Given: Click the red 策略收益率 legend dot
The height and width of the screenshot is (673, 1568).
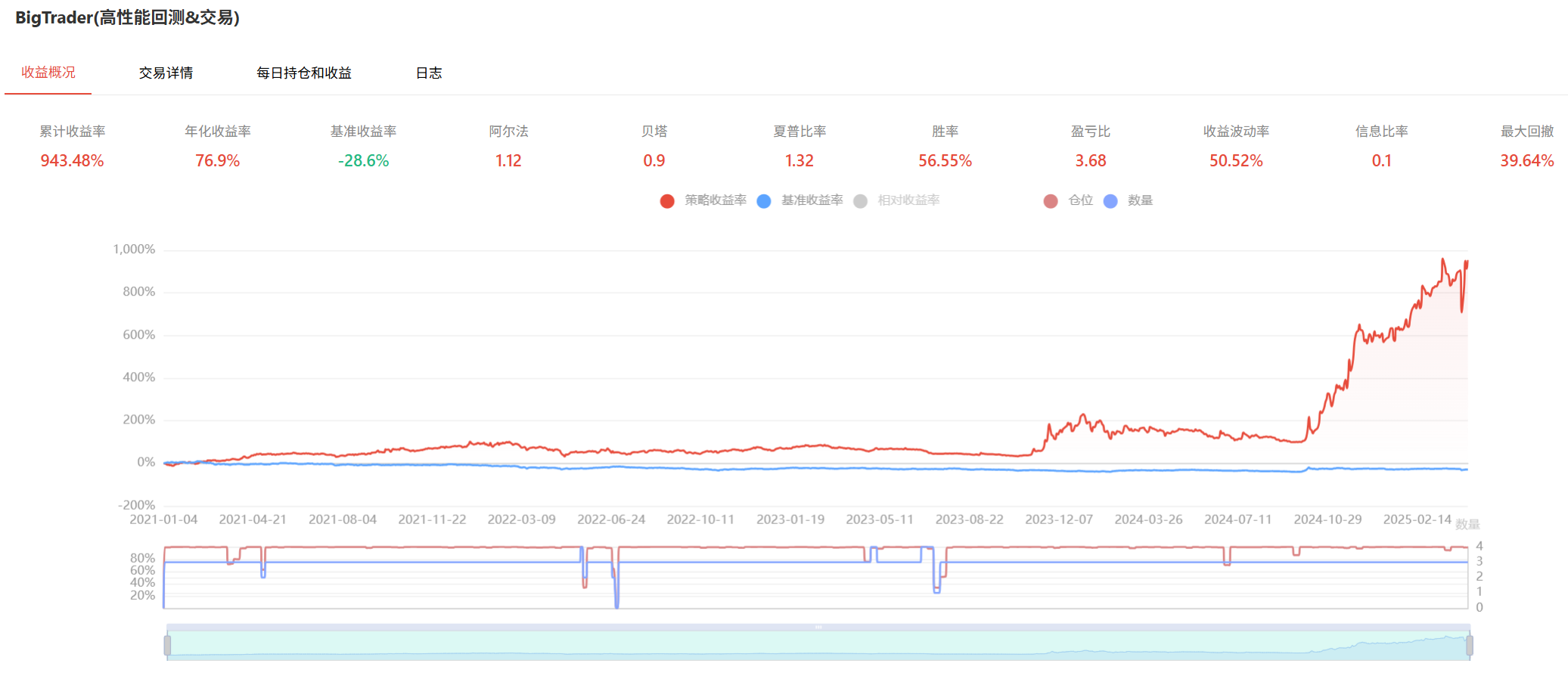Looking at the screenshot, I should [666, 201].
